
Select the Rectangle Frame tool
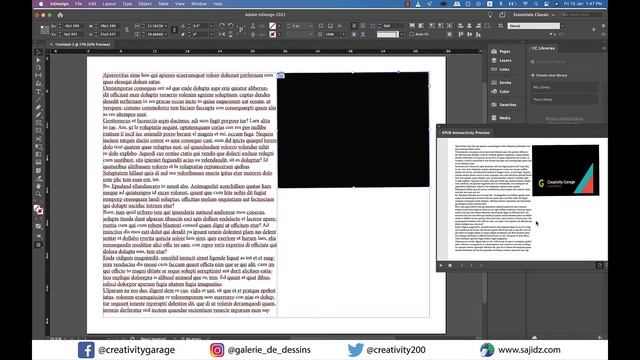pos(38,123)
